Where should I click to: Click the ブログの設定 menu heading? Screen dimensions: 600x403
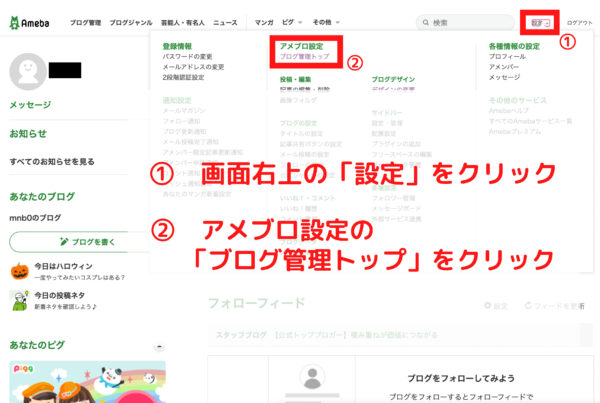(x=298, y=123)
